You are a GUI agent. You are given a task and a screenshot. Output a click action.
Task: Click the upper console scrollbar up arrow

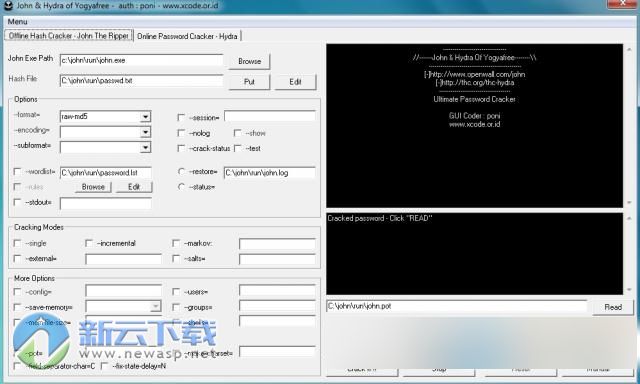coord(629,49)
